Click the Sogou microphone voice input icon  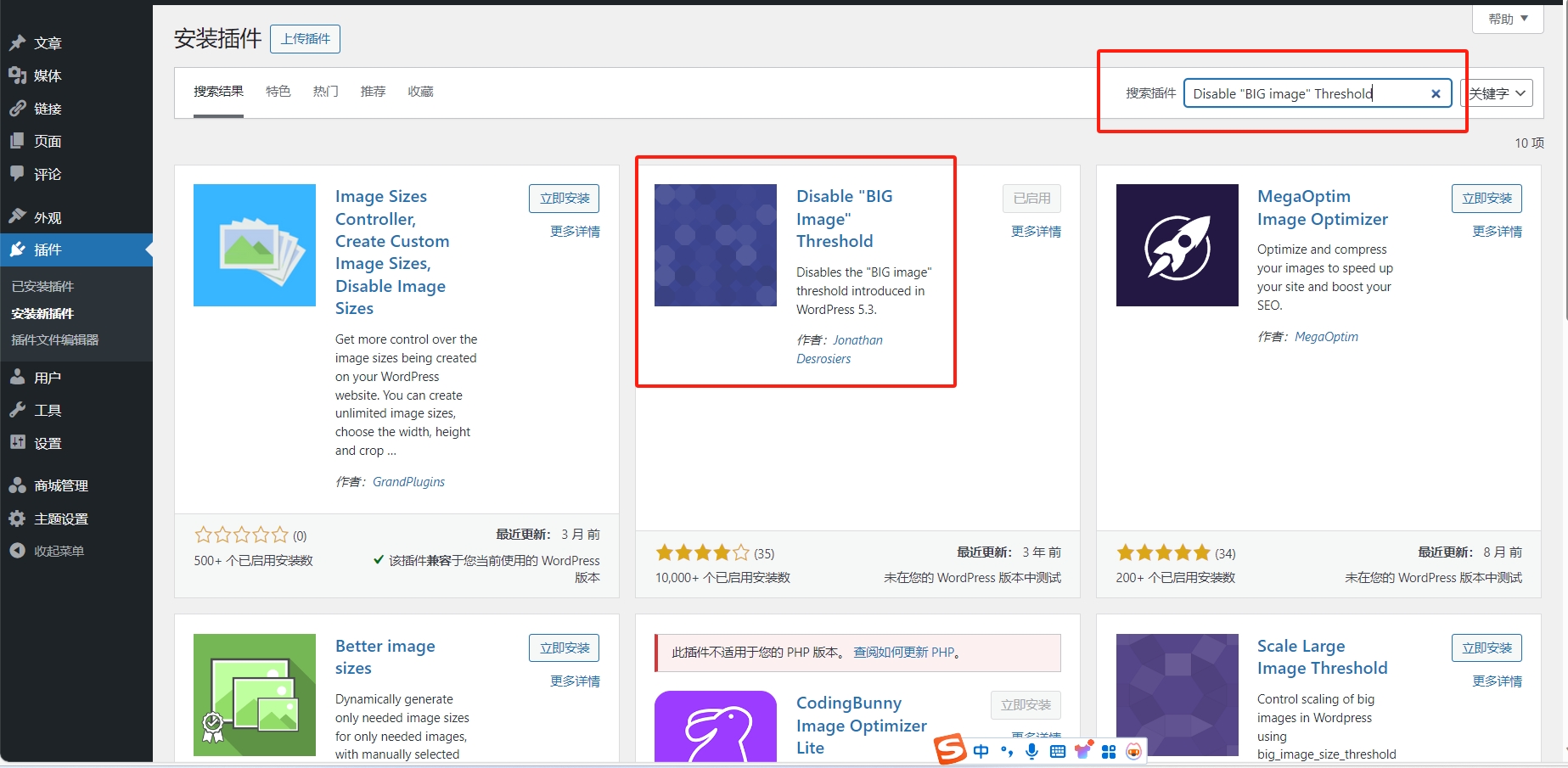1031,751
